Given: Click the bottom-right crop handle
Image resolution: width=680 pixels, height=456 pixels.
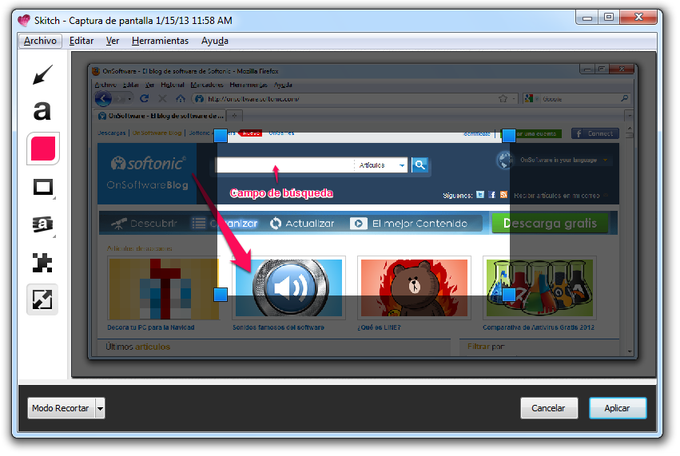Looking at the screenshot, I should point(509,295).
